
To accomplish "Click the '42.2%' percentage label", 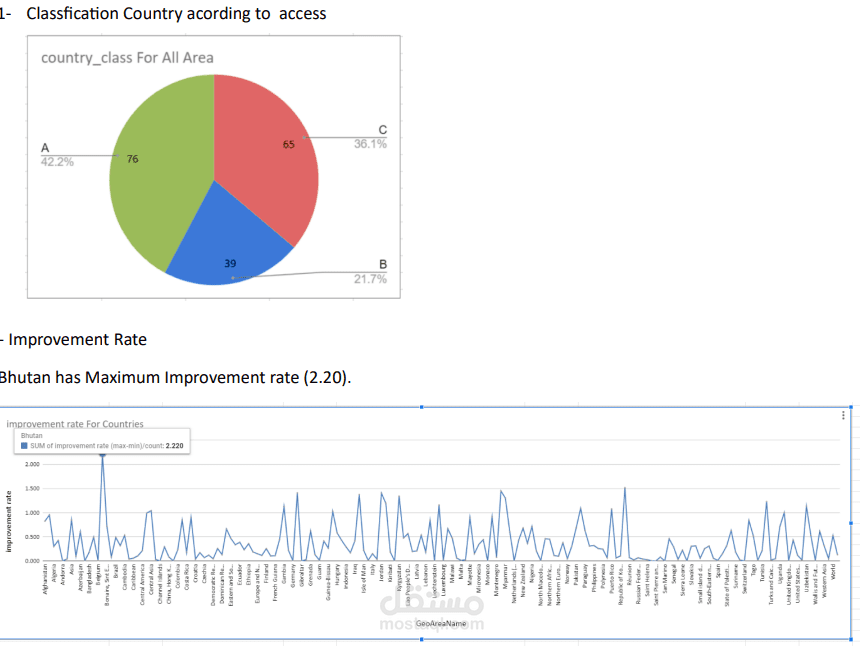I will tap(57, 162).
